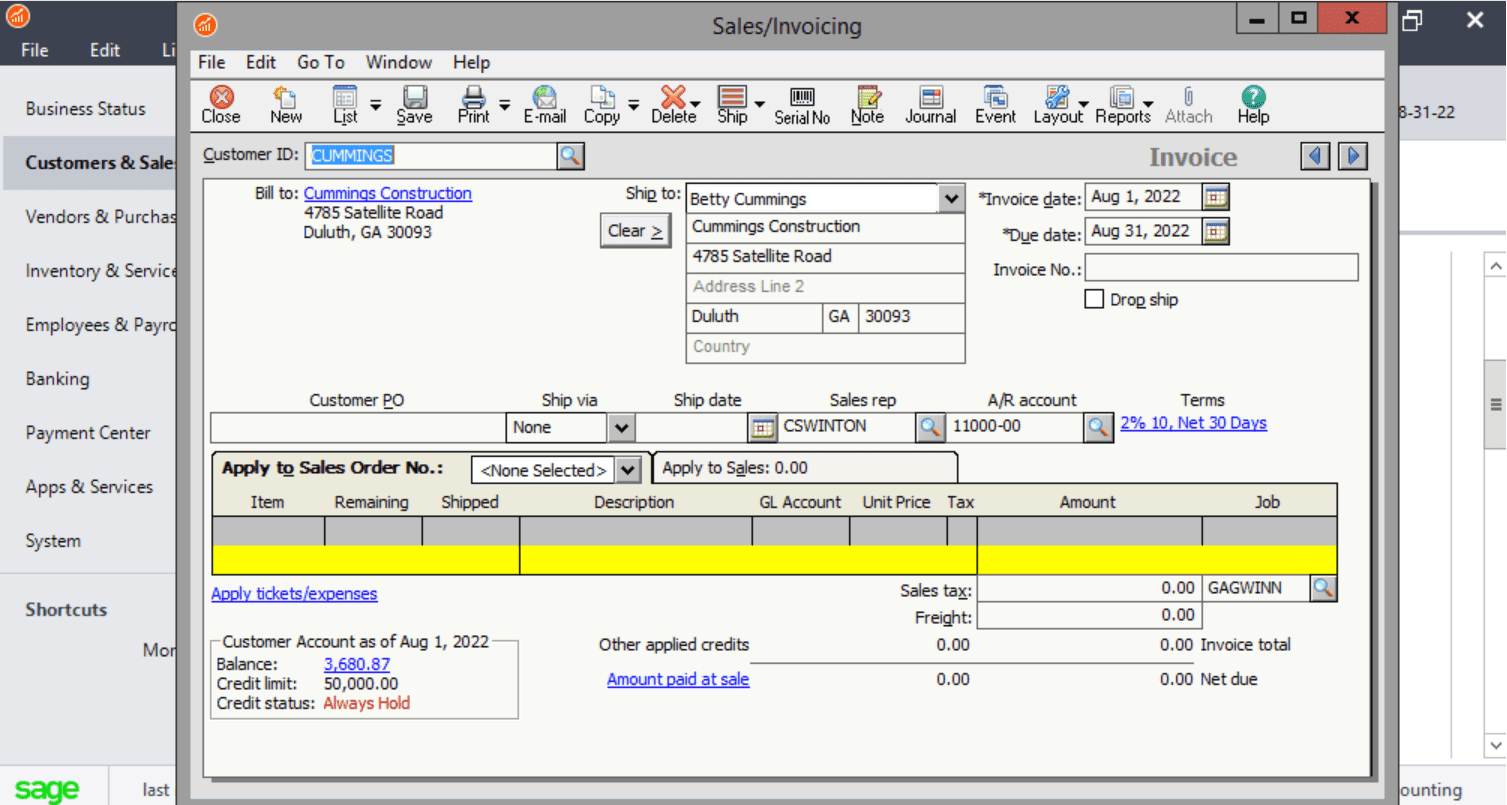Click the Customer PO input field

(x=358, y=428)
